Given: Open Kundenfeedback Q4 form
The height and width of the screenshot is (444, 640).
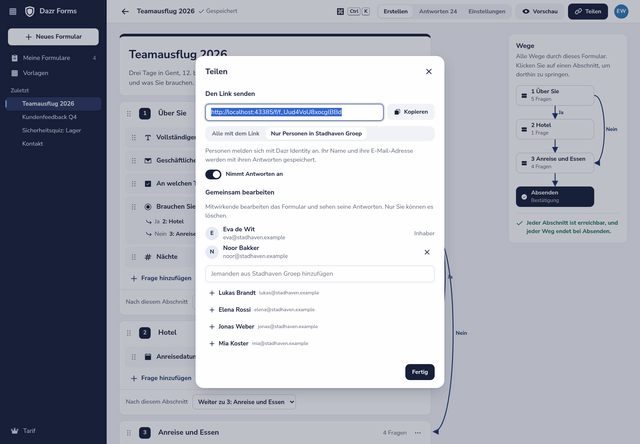Looking at the screenshot, I should (53, 117).
